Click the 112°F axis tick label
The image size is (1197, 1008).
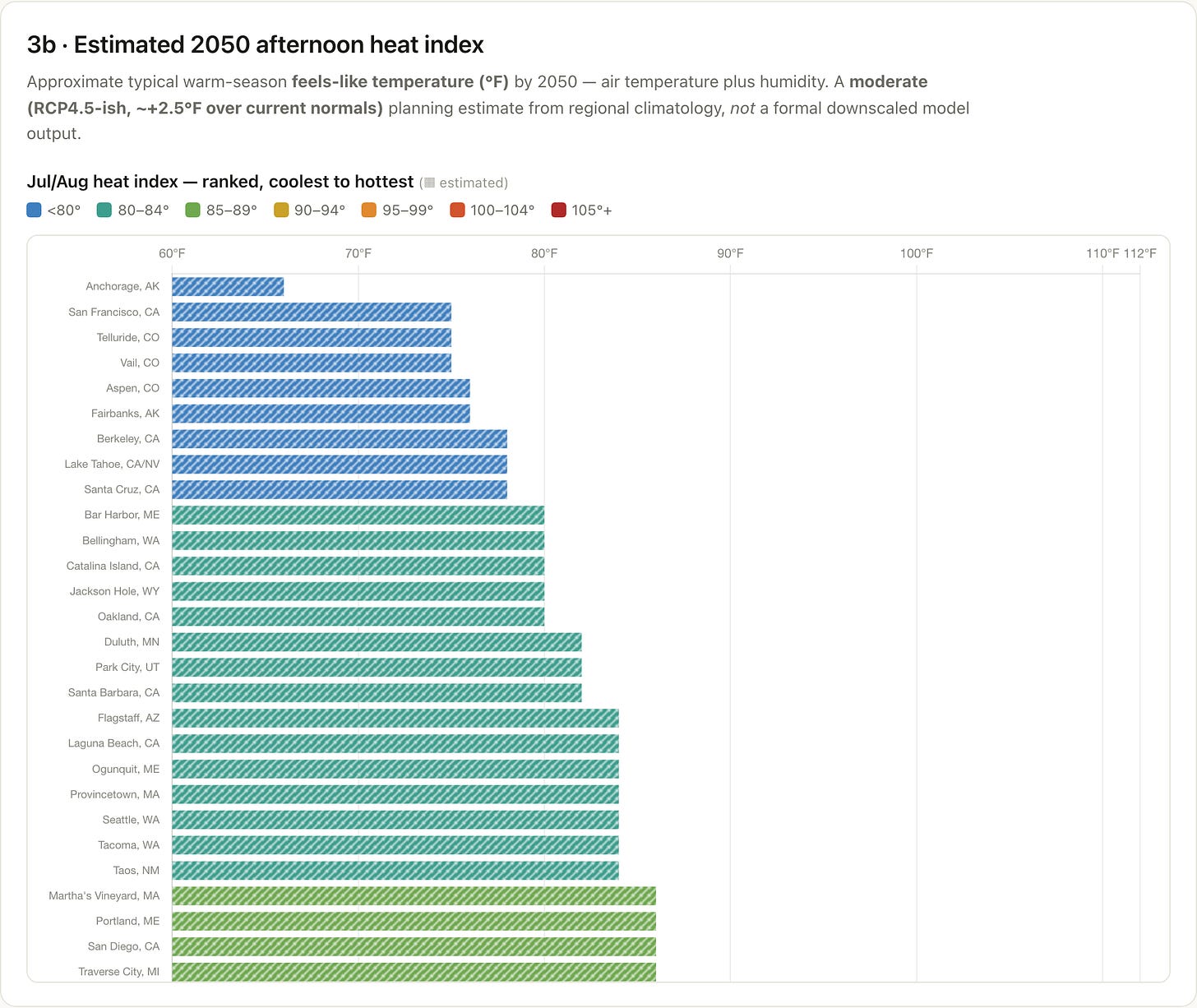pyautogui.click(x=1140, y=253)
